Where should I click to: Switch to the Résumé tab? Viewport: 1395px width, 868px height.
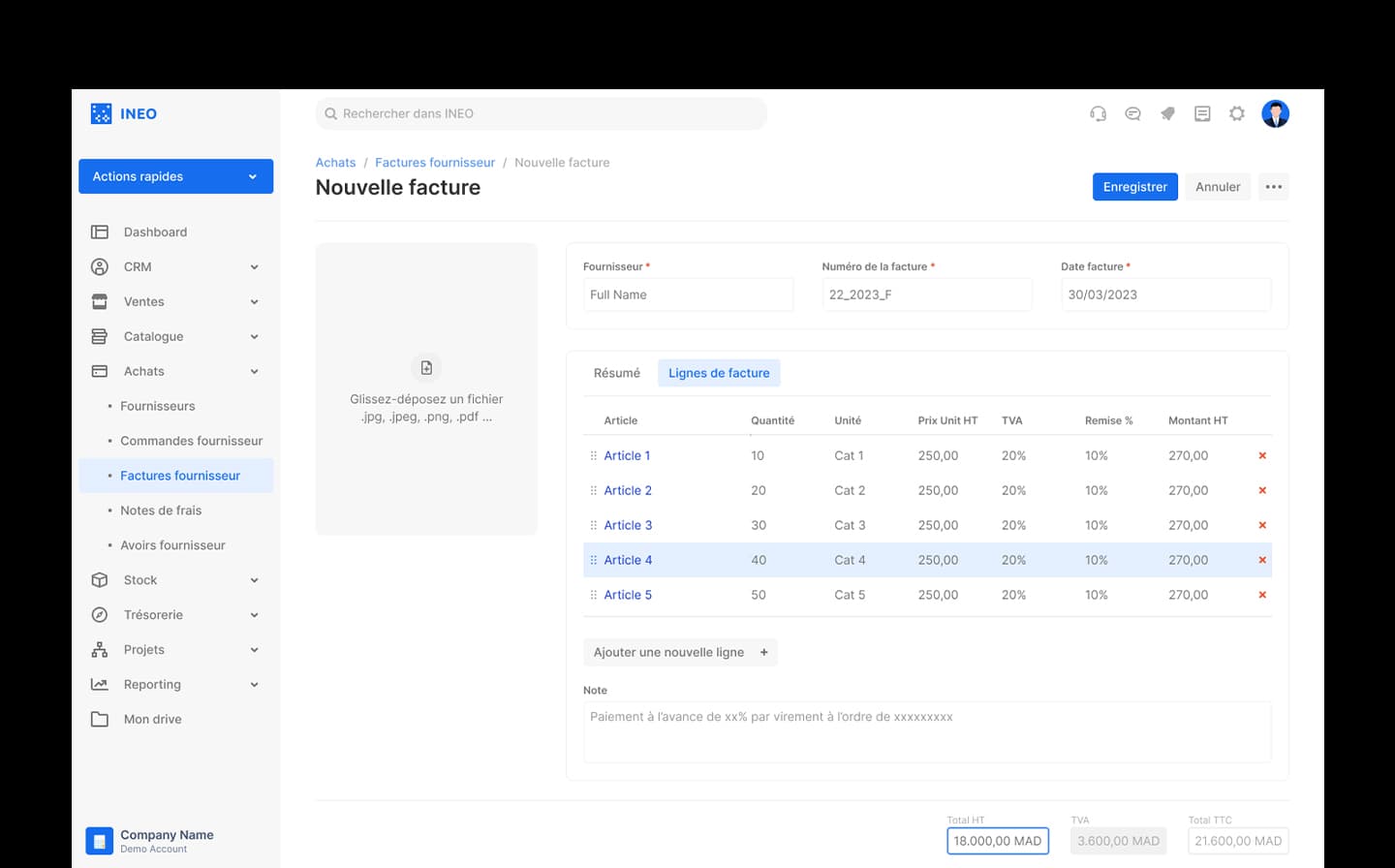617,373
